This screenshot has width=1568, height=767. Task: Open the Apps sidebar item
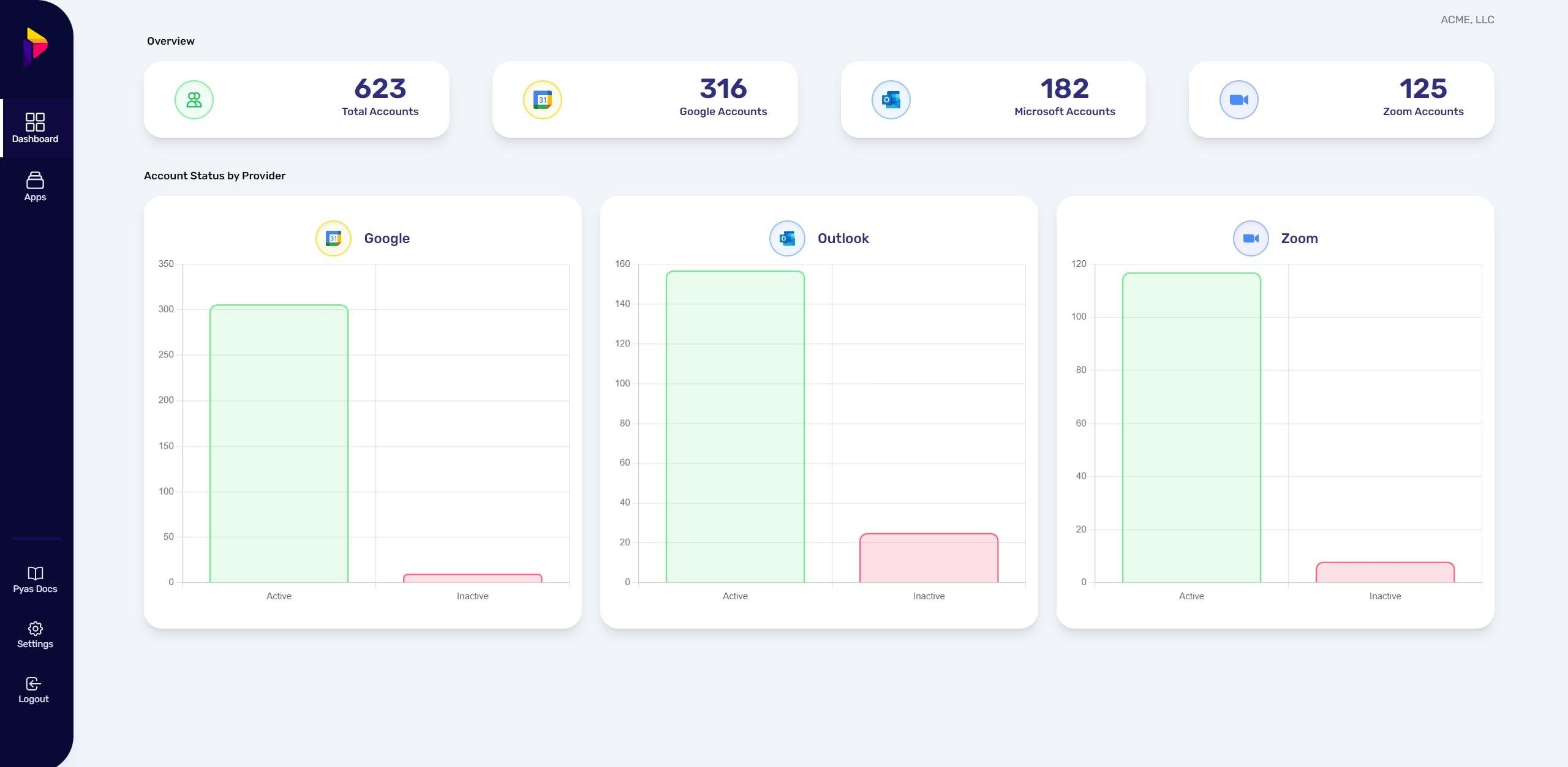(35, 186)
